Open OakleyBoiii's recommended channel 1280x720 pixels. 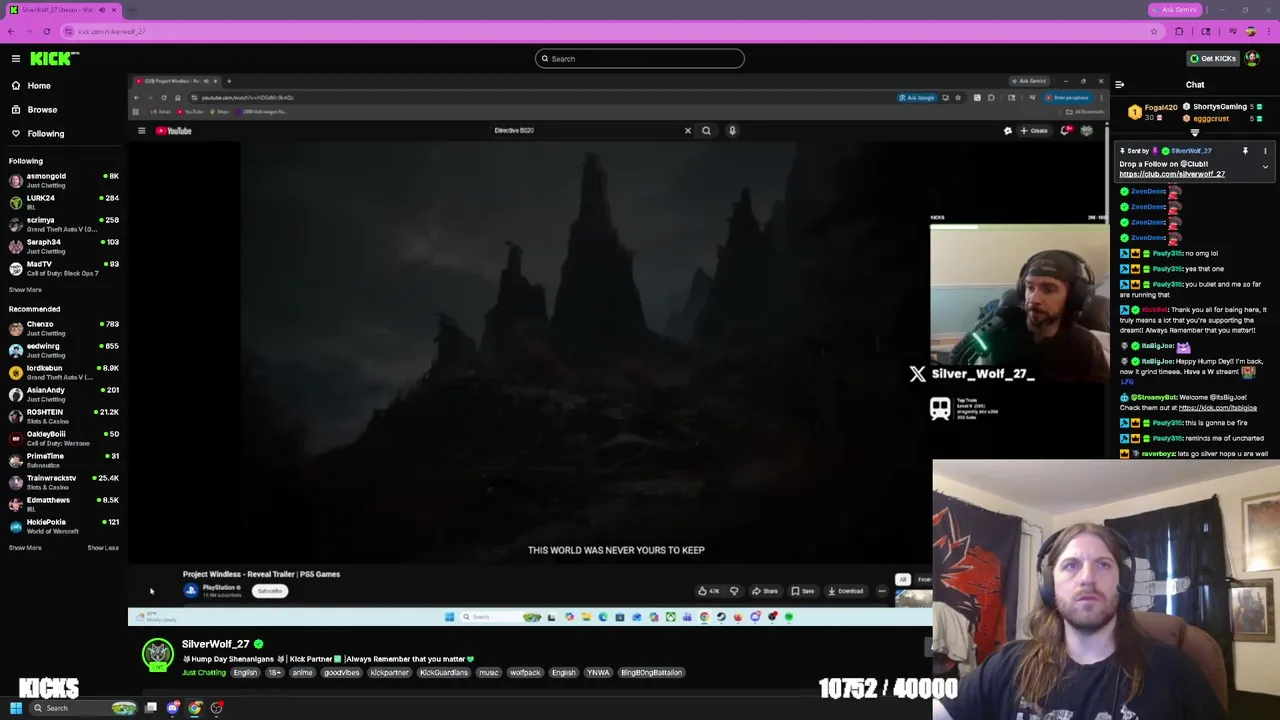point(64,438)
